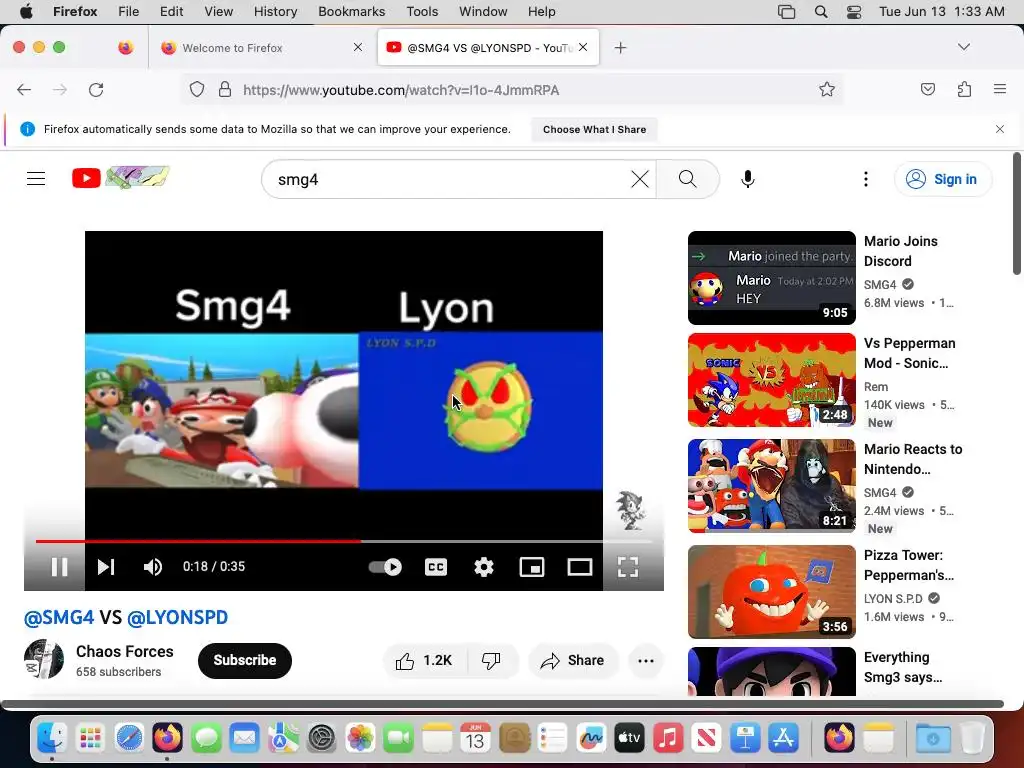The image size is (1024, 768).
Task: Open Chaos Forces channel avatar
Action: pyautogui.click(x=44, y=660)
